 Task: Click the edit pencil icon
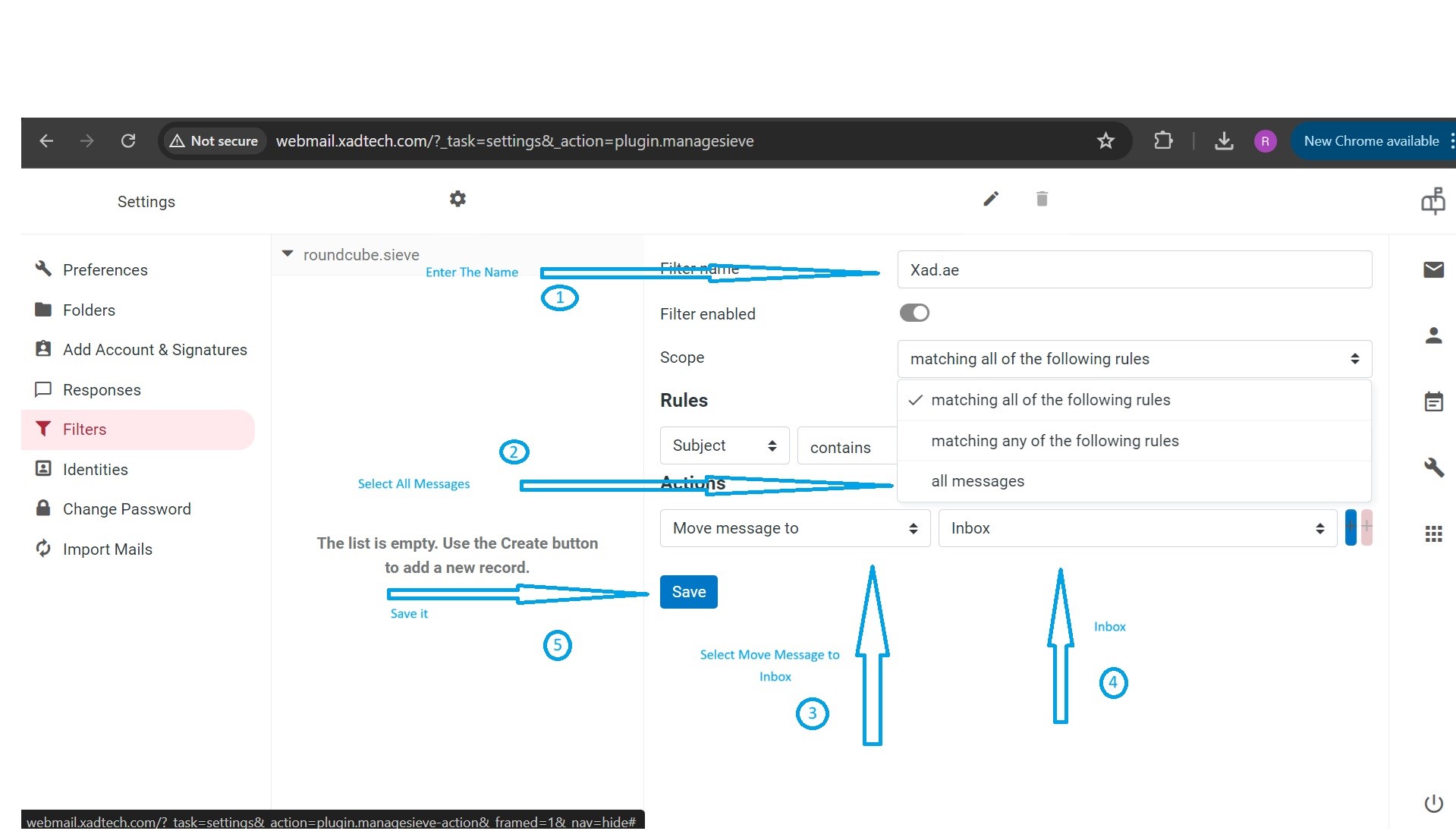[x=990, y=199]
